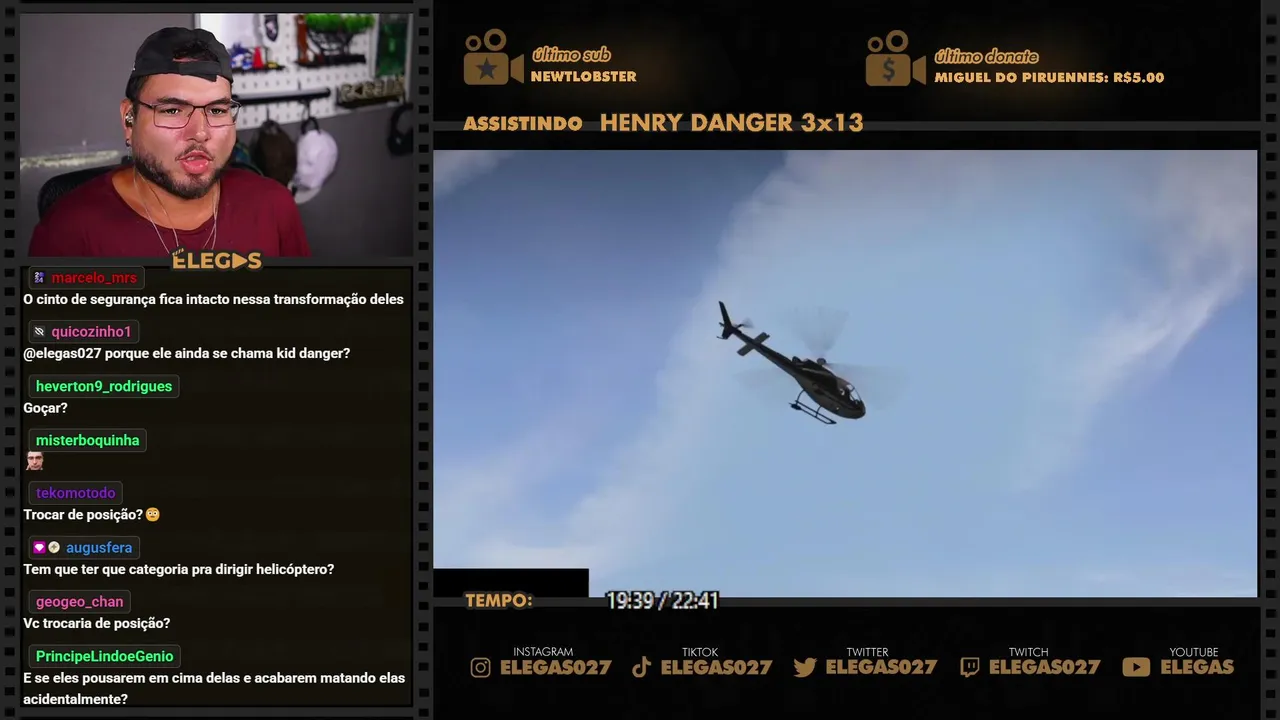Screen dimensions: 1280x720
Task: Open tekomotodo username in chat
Action: pyautogui.click(x=75, y=493)
